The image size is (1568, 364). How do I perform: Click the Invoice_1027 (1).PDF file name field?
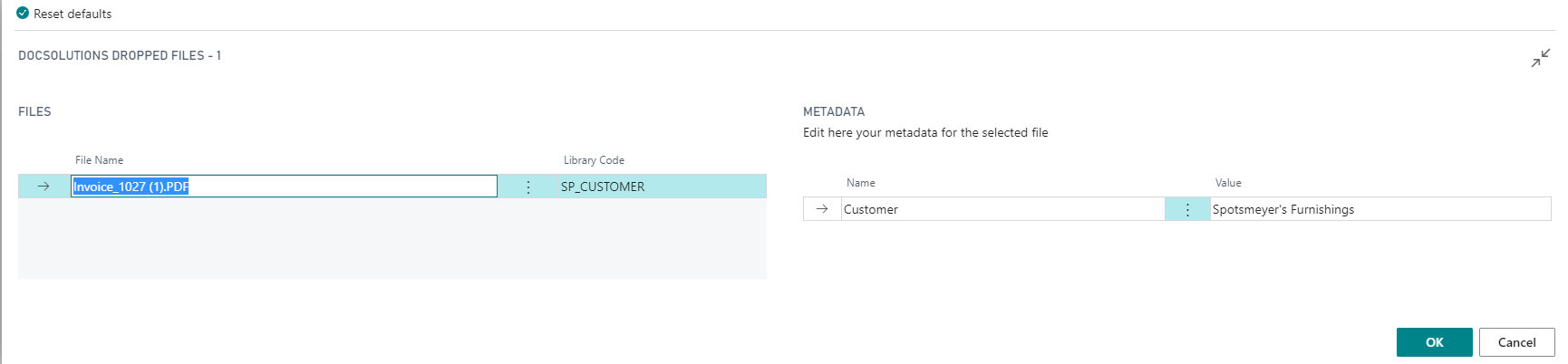(x=283, y=187)
